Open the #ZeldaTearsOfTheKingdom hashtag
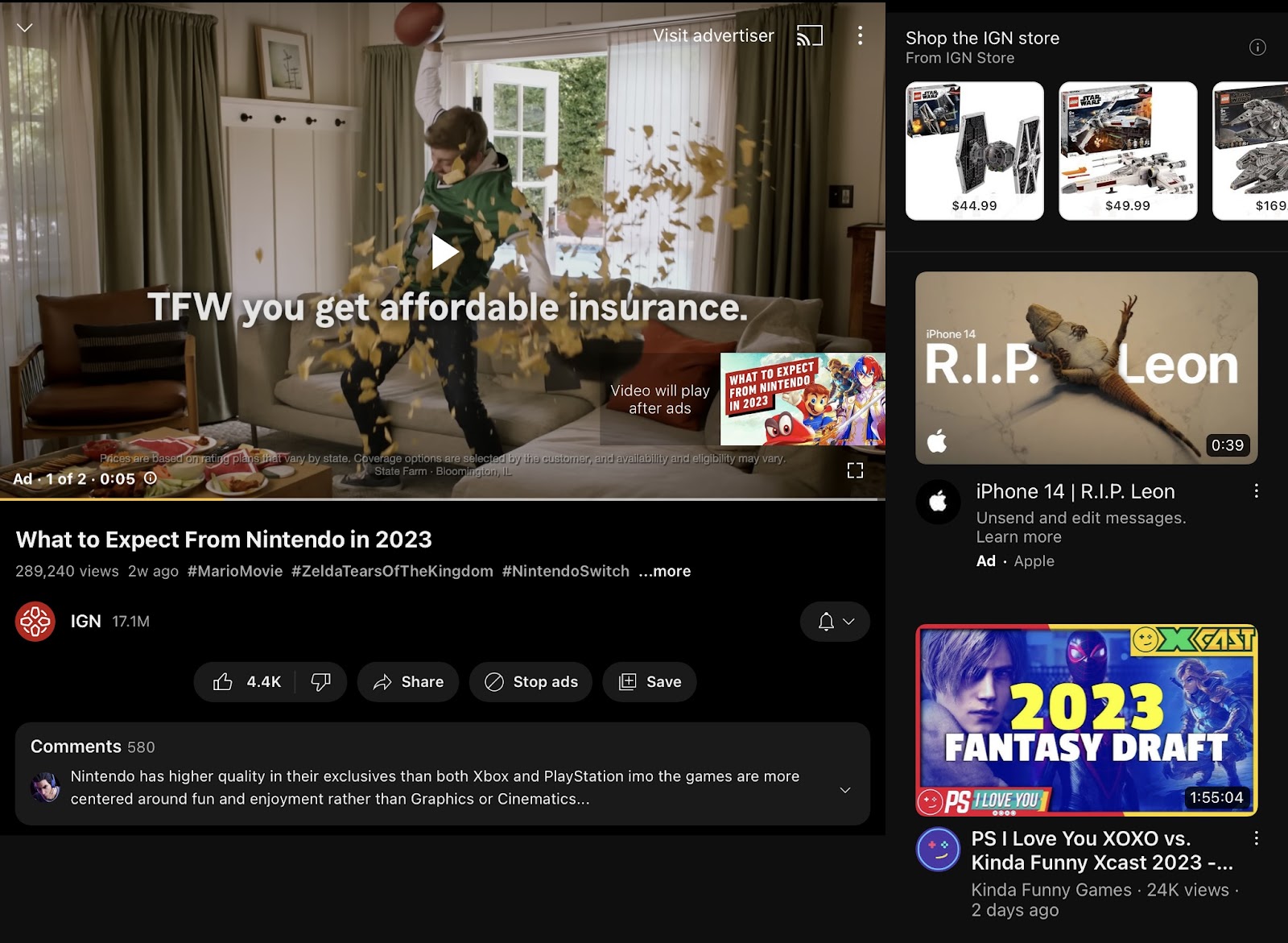This screenshot has width=1288, height=943. 392,571
